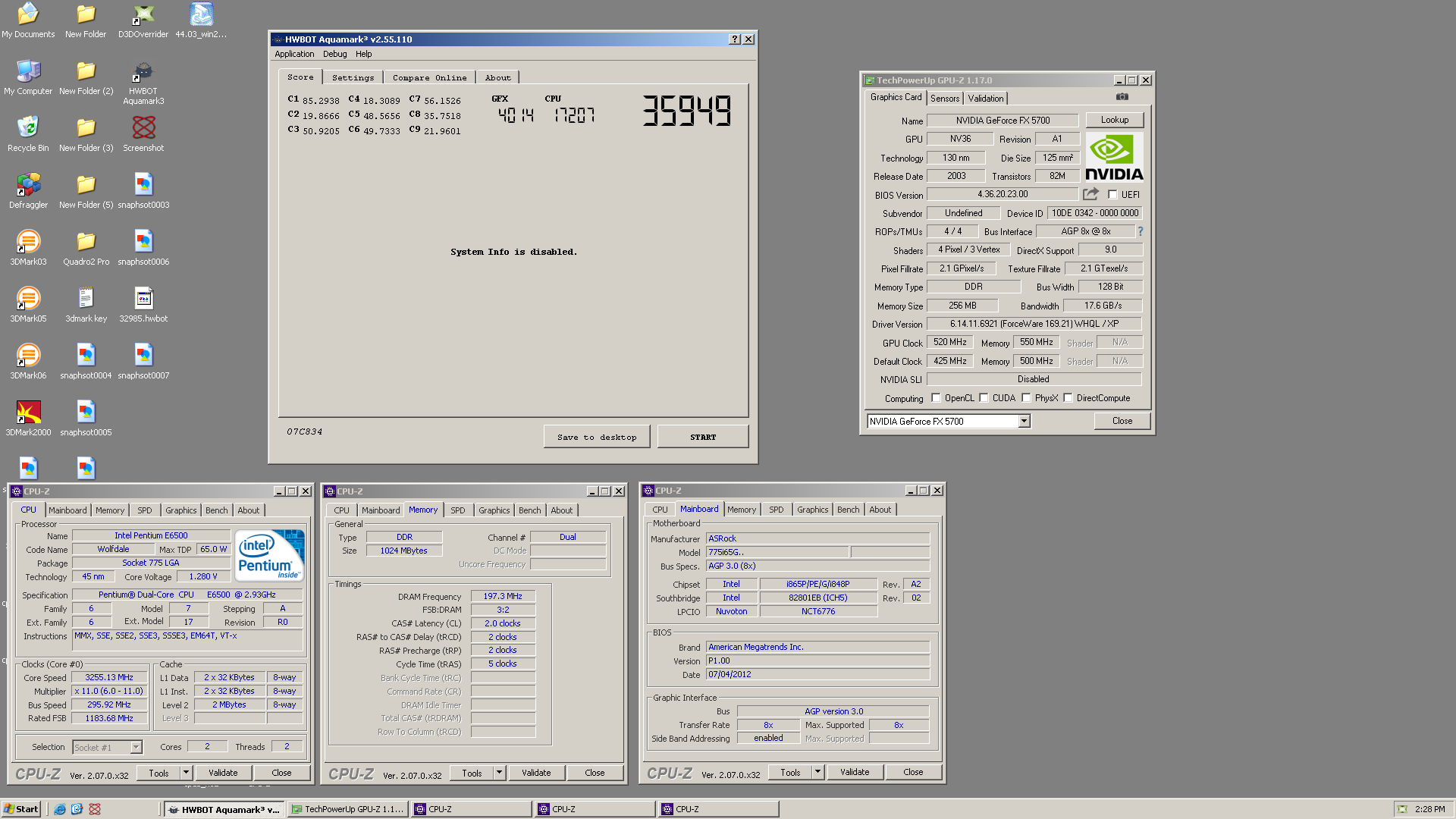
Task: Open the D3DOverrider desktop shortcut
Action: (x=143, y=20)
